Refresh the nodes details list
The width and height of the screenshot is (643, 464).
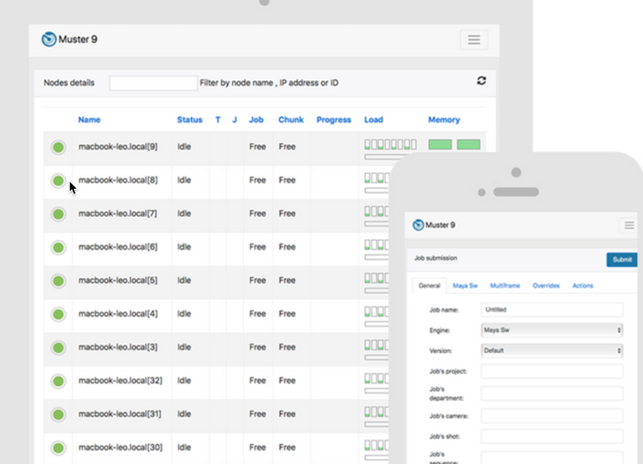pyautogui.click(x=481, y=81)
